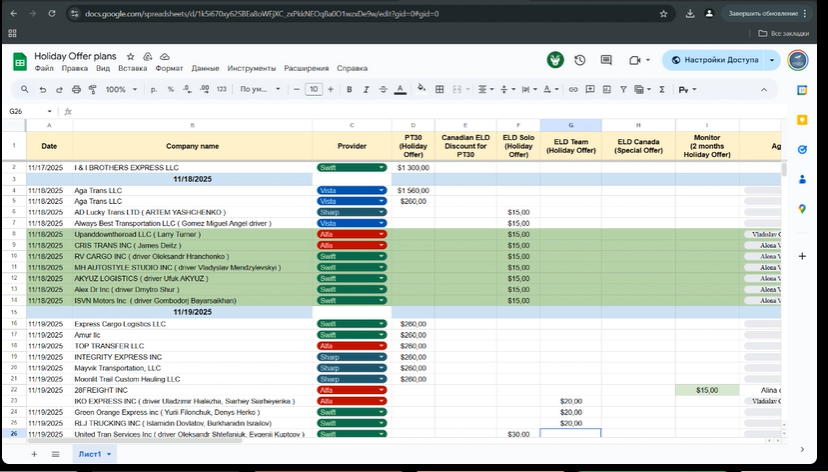
Task: Open the Вставка menu
Action: 132,69
